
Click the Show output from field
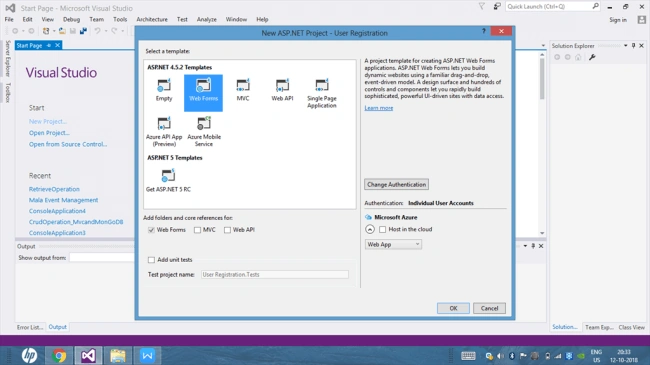[102, 258]
